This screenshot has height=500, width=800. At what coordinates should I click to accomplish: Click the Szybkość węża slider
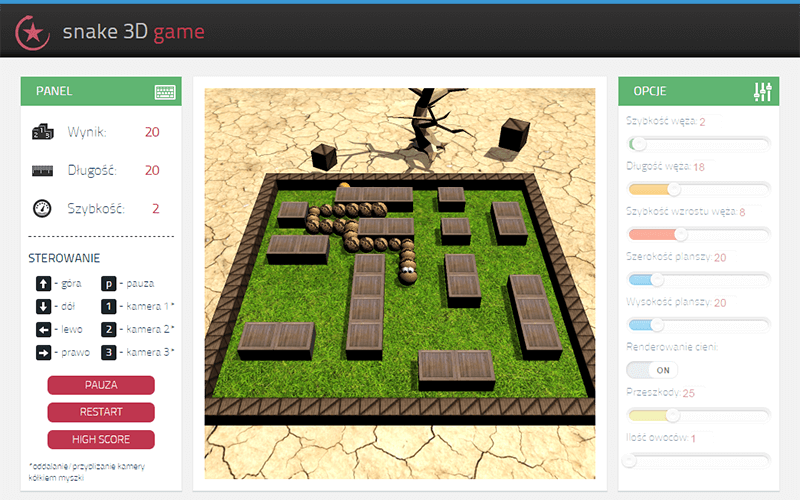pyautogui.click(x=698, y=144)
